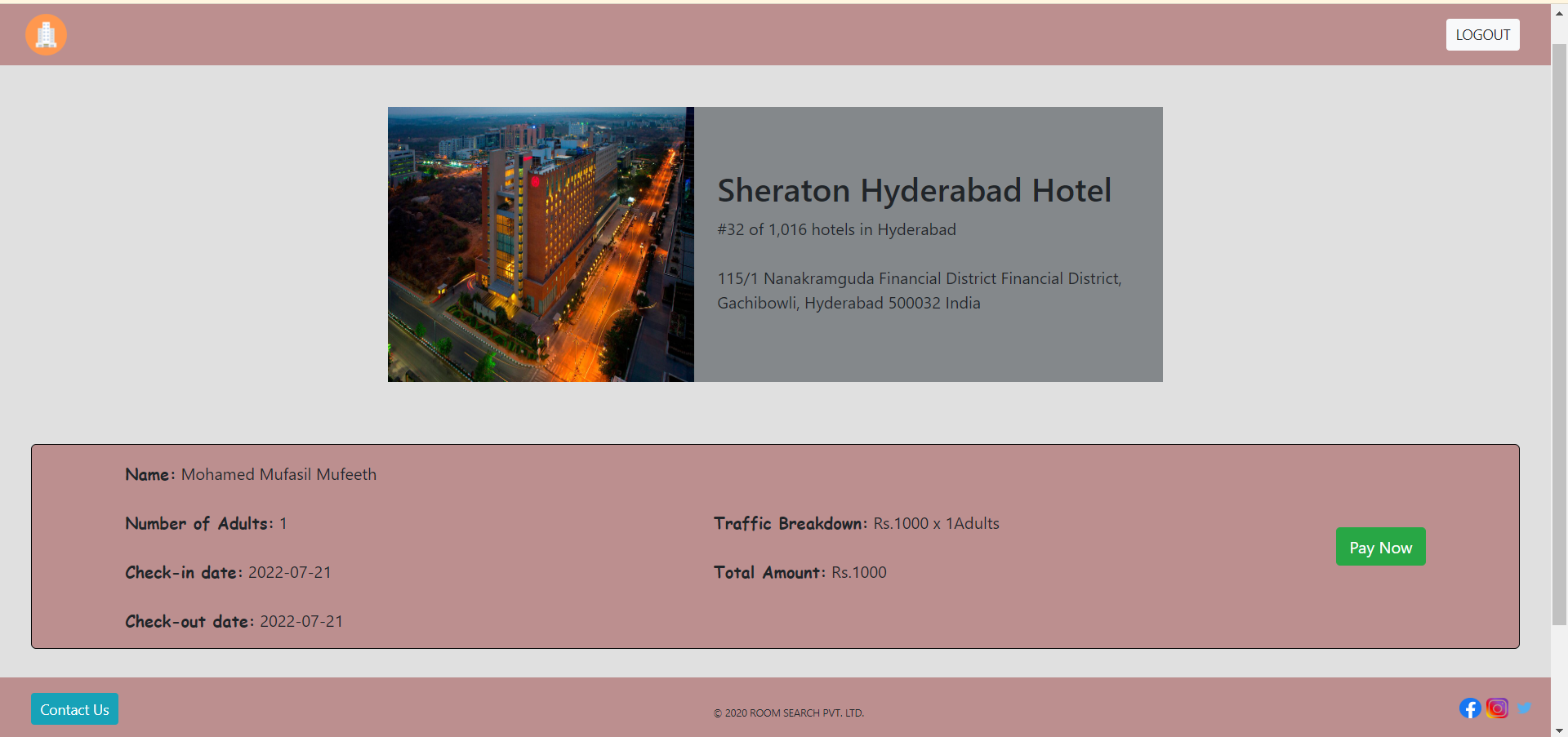Image resolution: width=1568 pixels, height=737 pixels.
Task: Click the hotel building logo icon
Action: [46, 35]
